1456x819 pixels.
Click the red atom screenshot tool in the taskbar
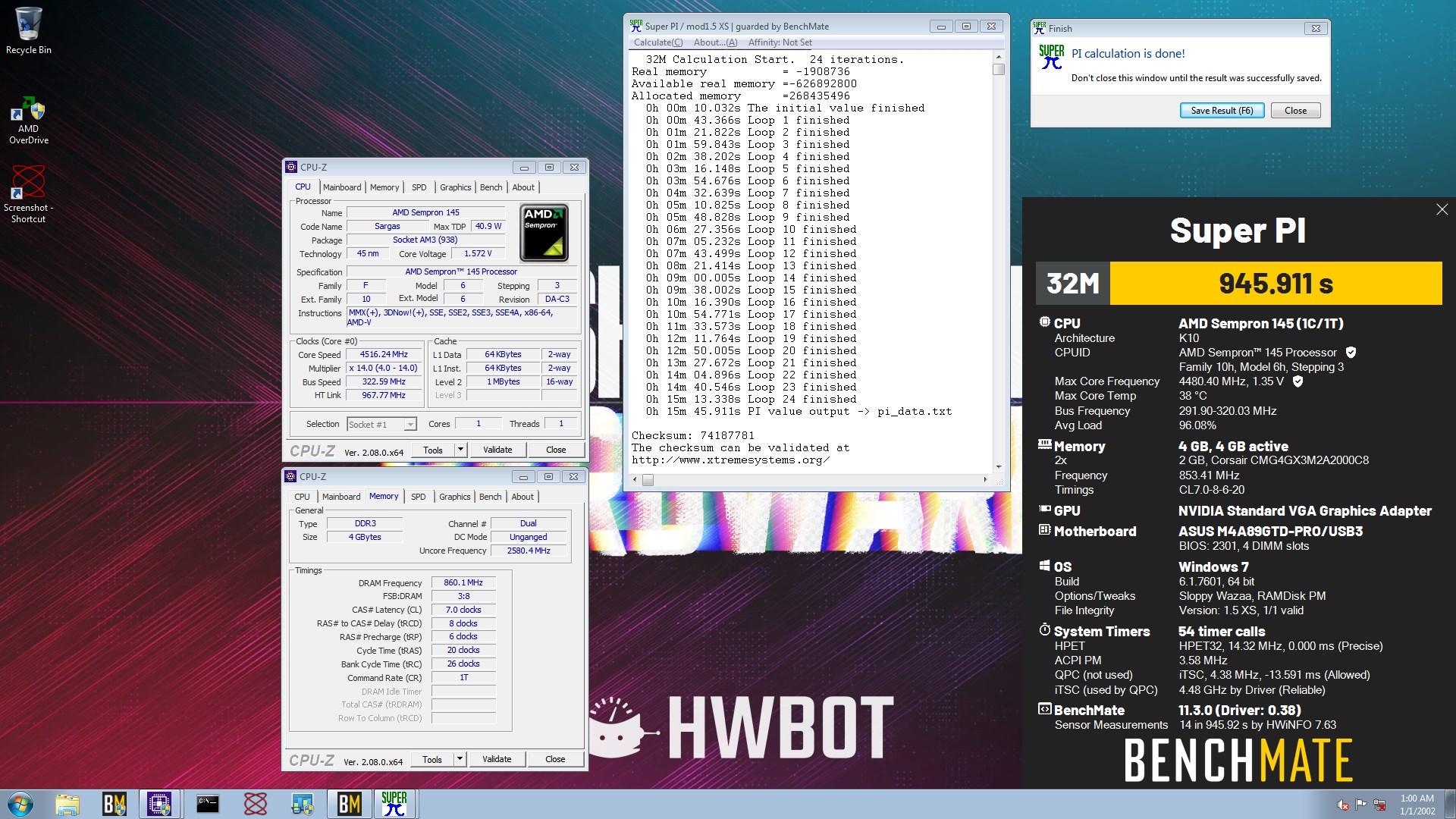click(255, 804)
